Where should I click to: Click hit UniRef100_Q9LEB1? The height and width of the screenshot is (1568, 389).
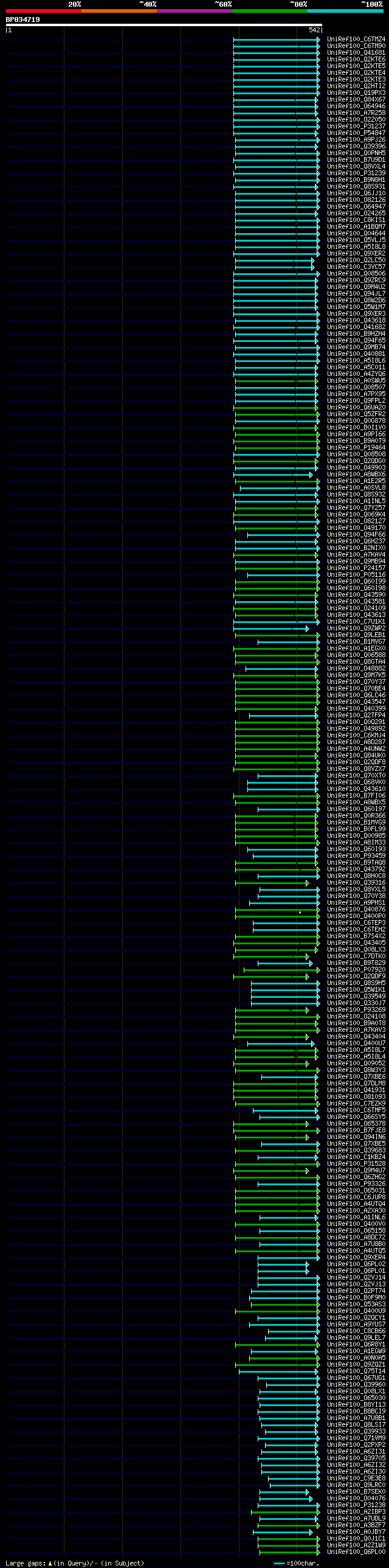[356, 635]
